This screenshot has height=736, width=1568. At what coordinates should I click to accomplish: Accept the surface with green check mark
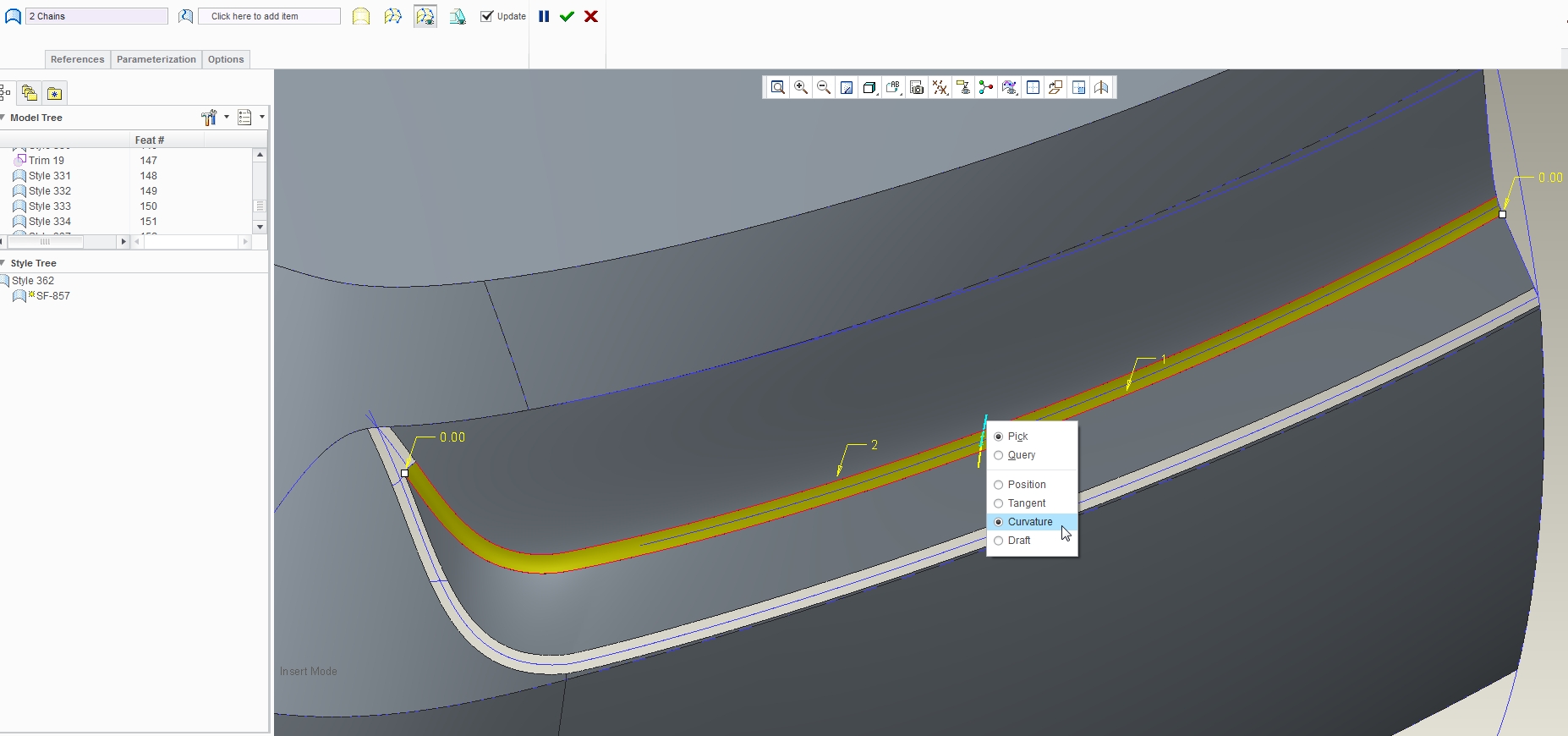point(567,16)
